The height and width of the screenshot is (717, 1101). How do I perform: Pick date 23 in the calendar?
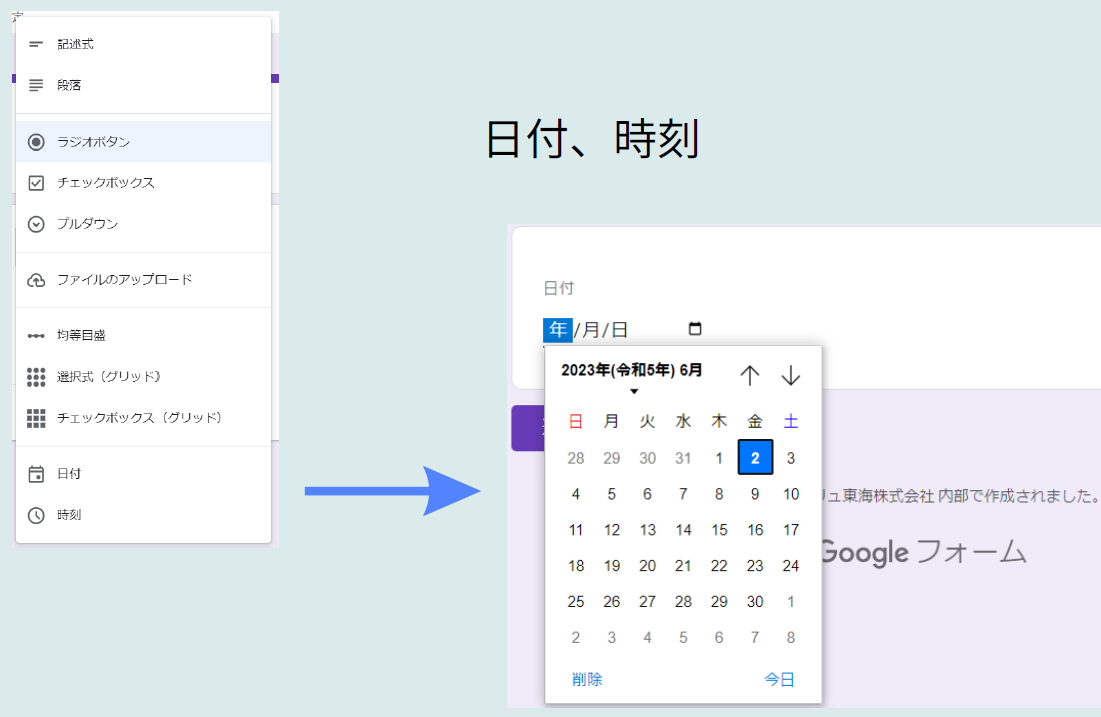(755, 565)
